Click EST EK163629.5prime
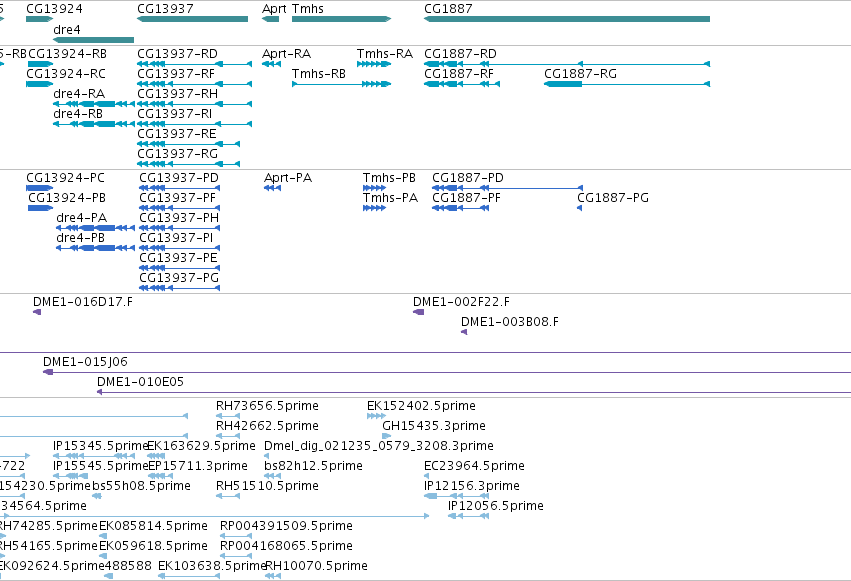Image resolution: width=851 pixels, height=581 pixels. point(156,456)
